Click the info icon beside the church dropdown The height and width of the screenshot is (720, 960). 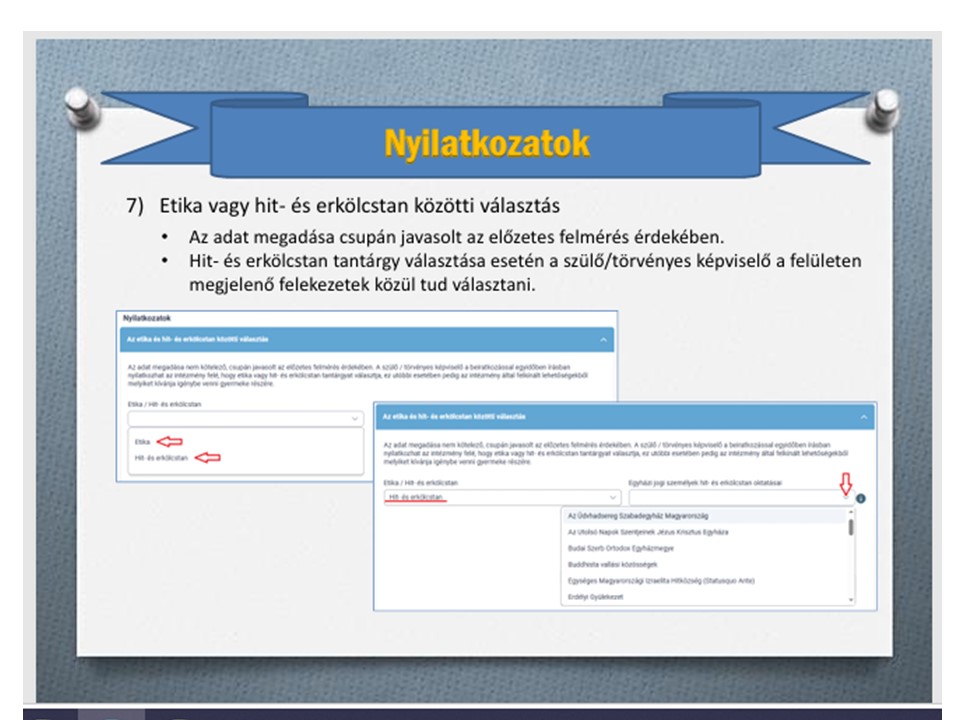point(861,497)
